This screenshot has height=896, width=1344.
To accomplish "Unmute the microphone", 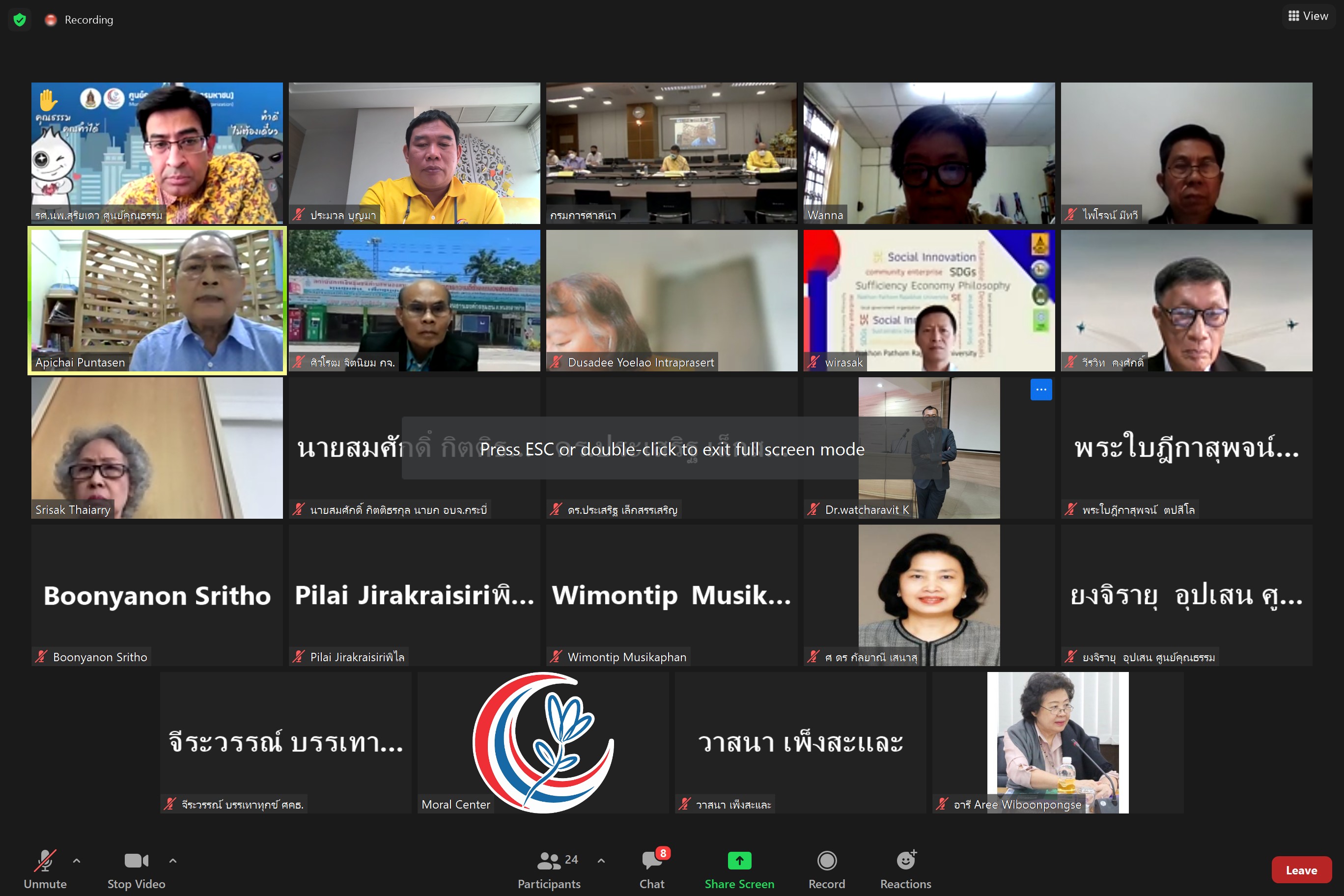I will pos(45,868).
